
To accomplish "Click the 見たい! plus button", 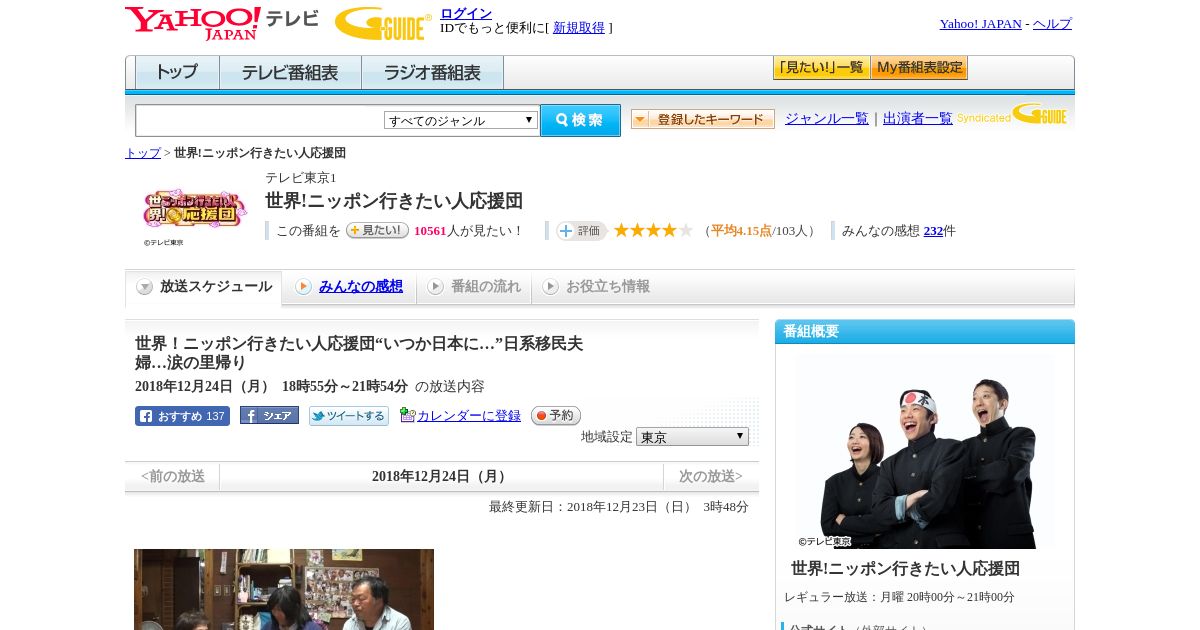I will point(377,230).
